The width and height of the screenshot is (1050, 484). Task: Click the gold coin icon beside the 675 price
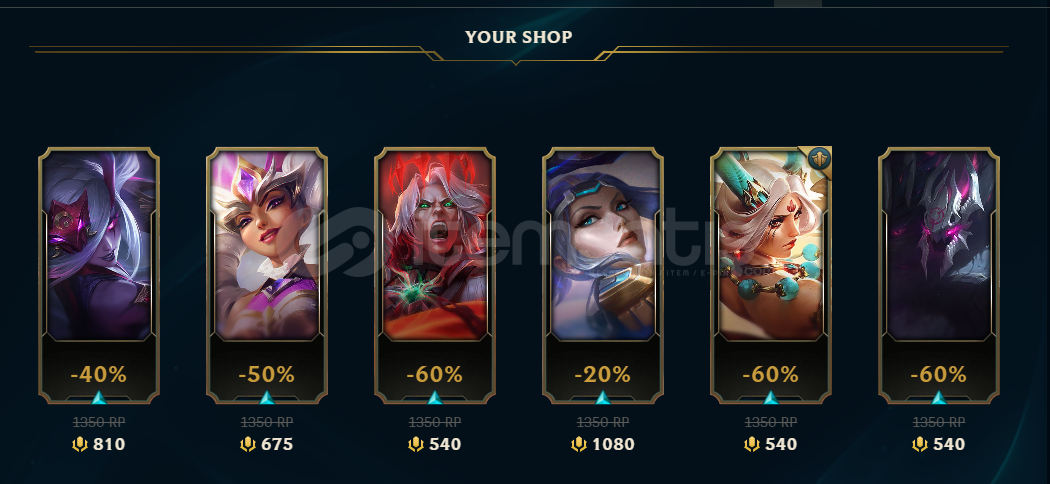pos(248,444)
